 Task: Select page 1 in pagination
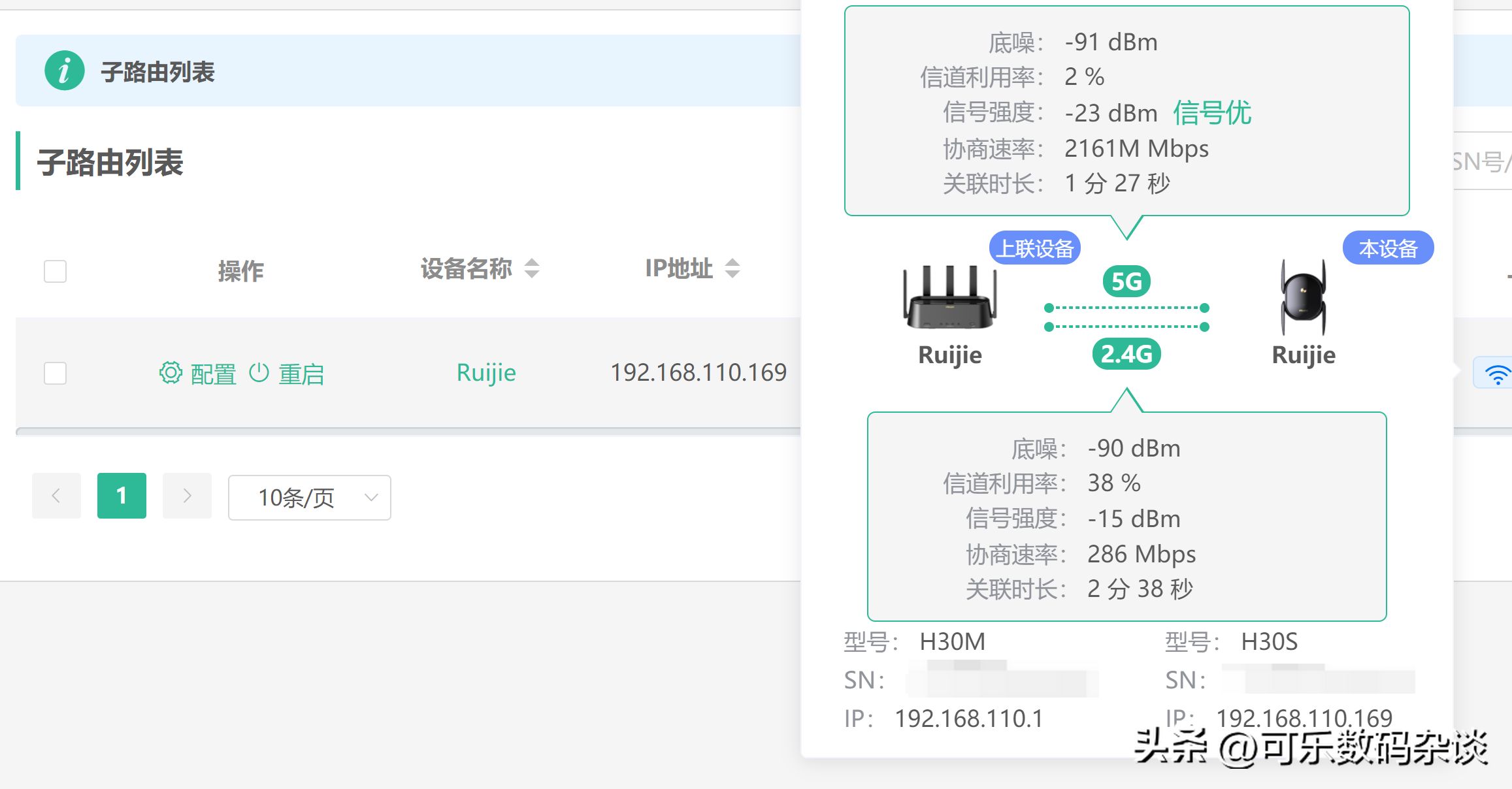click(x=122, y=496)
